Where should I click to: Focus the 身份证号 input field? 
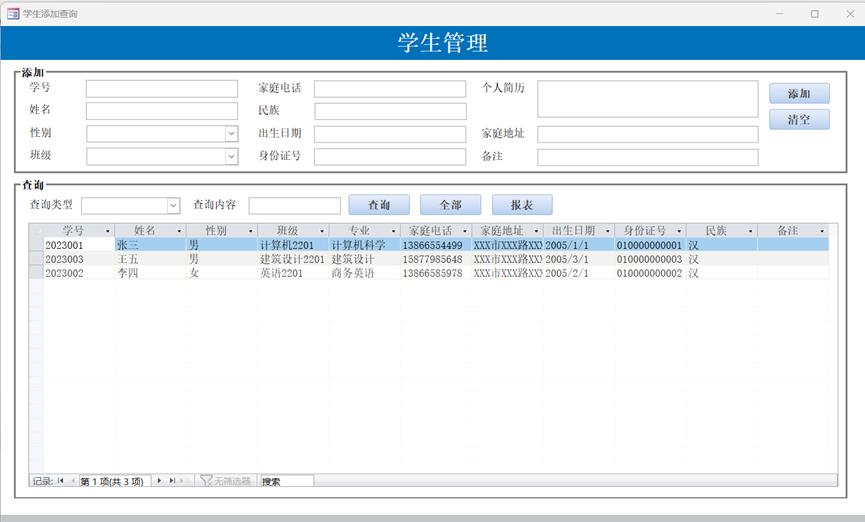(x=390, y=157)
